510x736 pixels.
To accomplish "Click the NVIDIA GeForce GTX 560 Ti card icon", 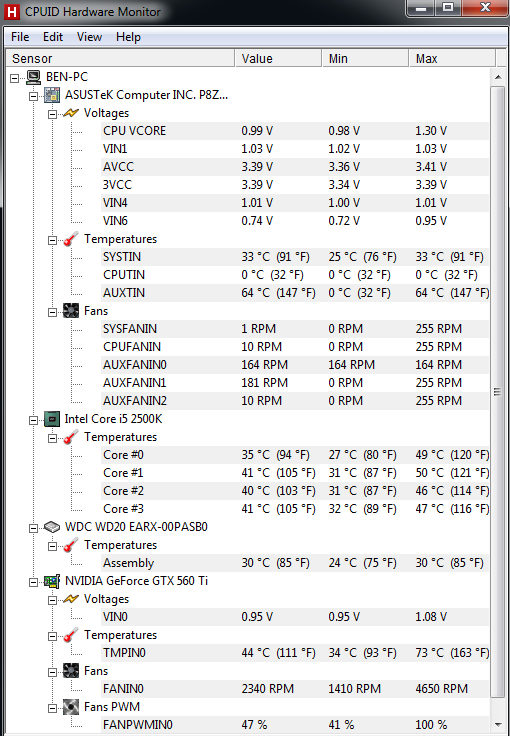I will (52, 581).
